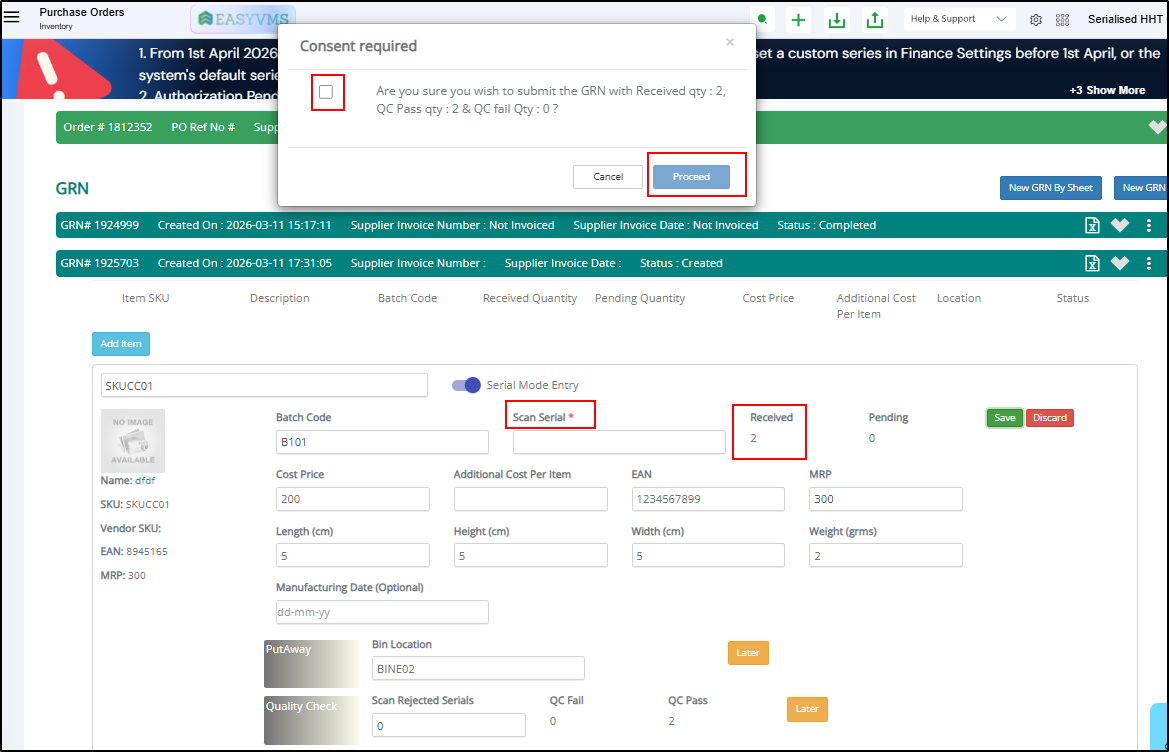Expand the Order # 1812352 panel
1169x752 pixels.
pos(1157,127)
